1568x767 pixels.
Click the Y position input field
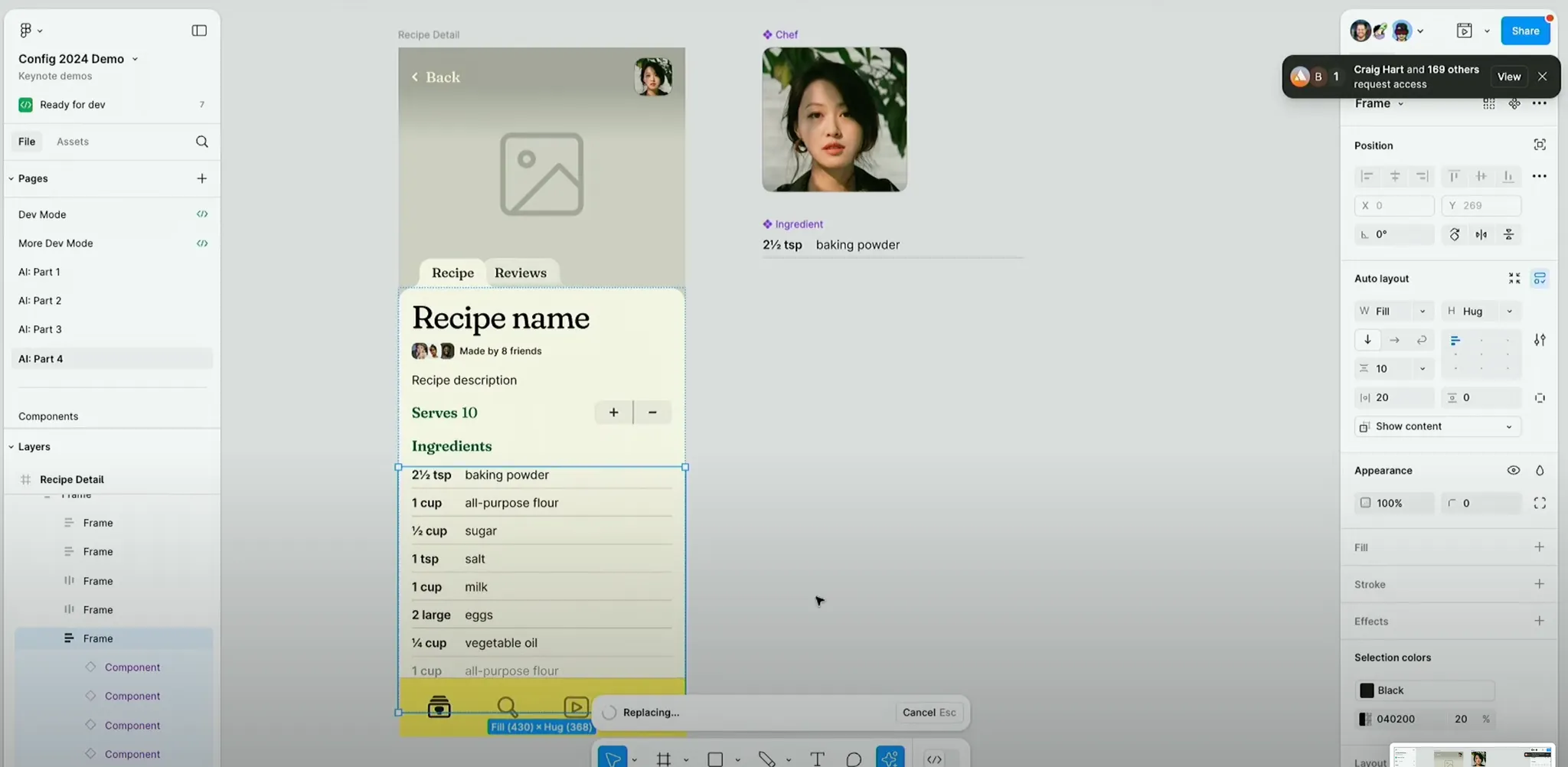(x=1481, y=206)
